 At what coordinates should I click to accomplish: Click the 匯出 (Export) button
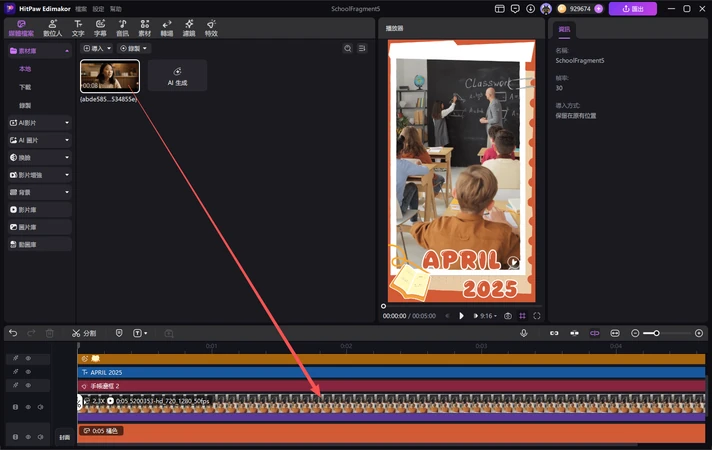pyautogui.click(x=632, y=9)
